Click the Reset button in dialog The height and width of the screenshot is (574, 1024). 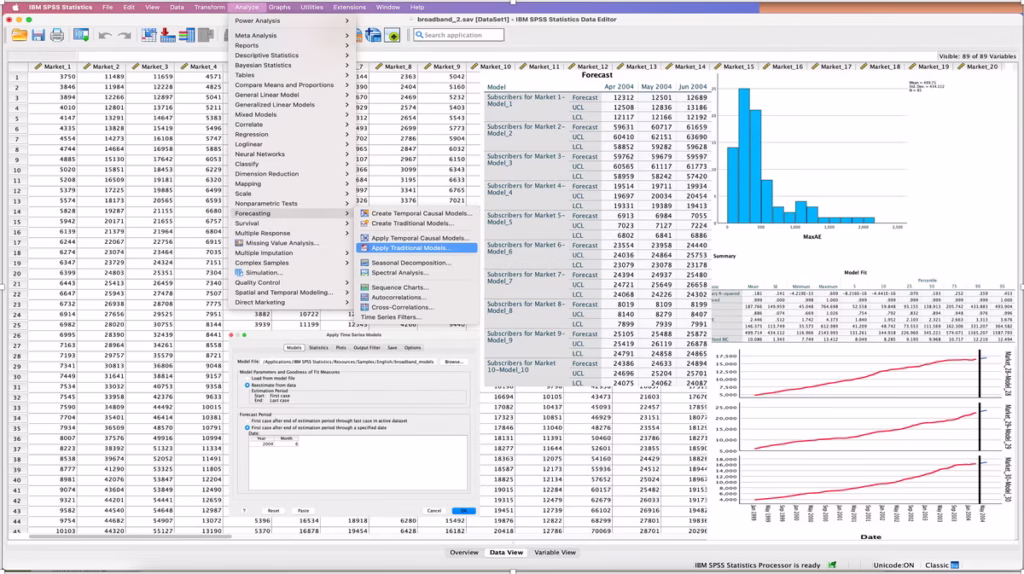(273, 511)
